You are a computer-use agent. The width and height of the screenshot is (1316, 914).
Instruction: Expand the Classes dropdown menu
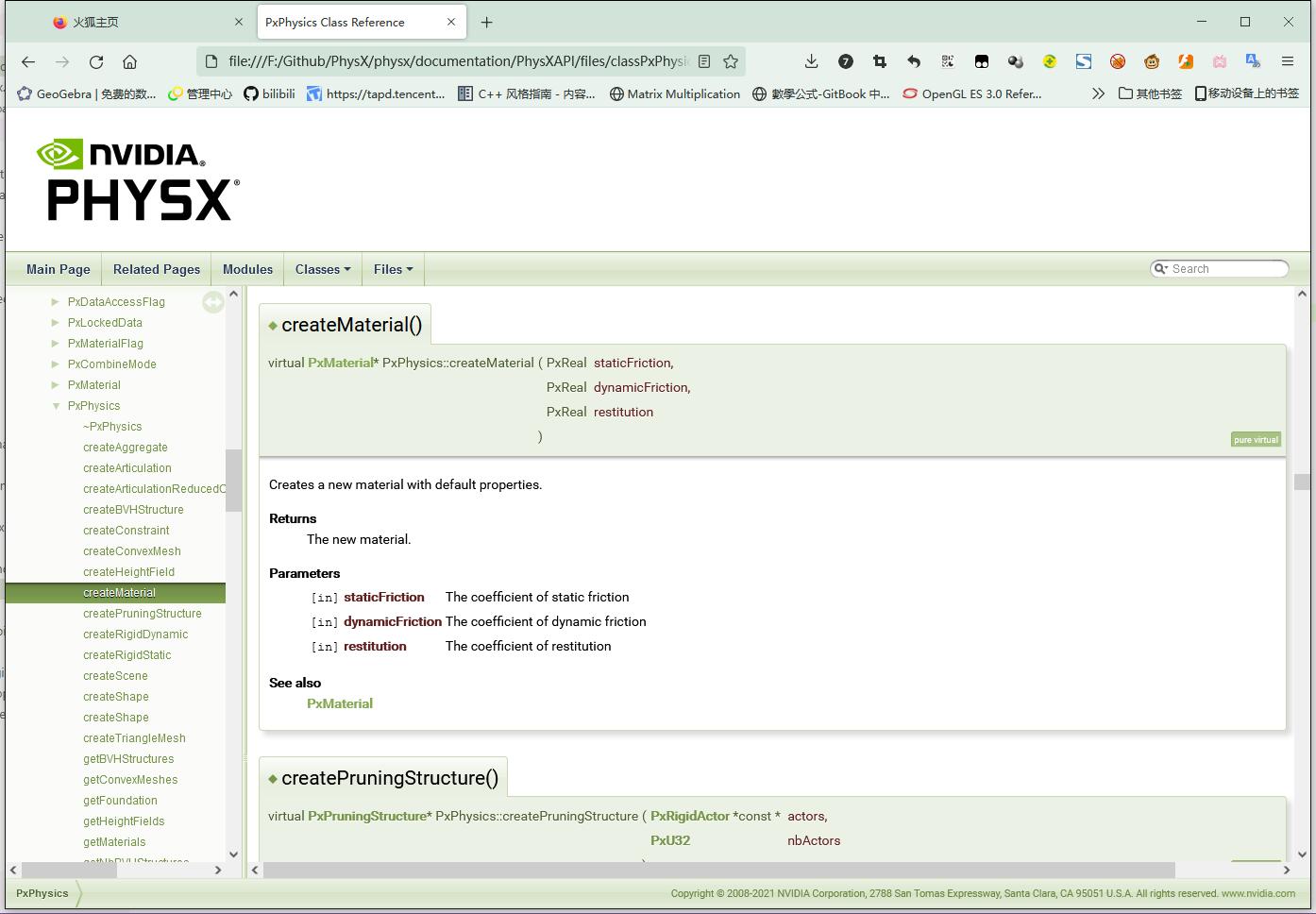pos(323,269)
